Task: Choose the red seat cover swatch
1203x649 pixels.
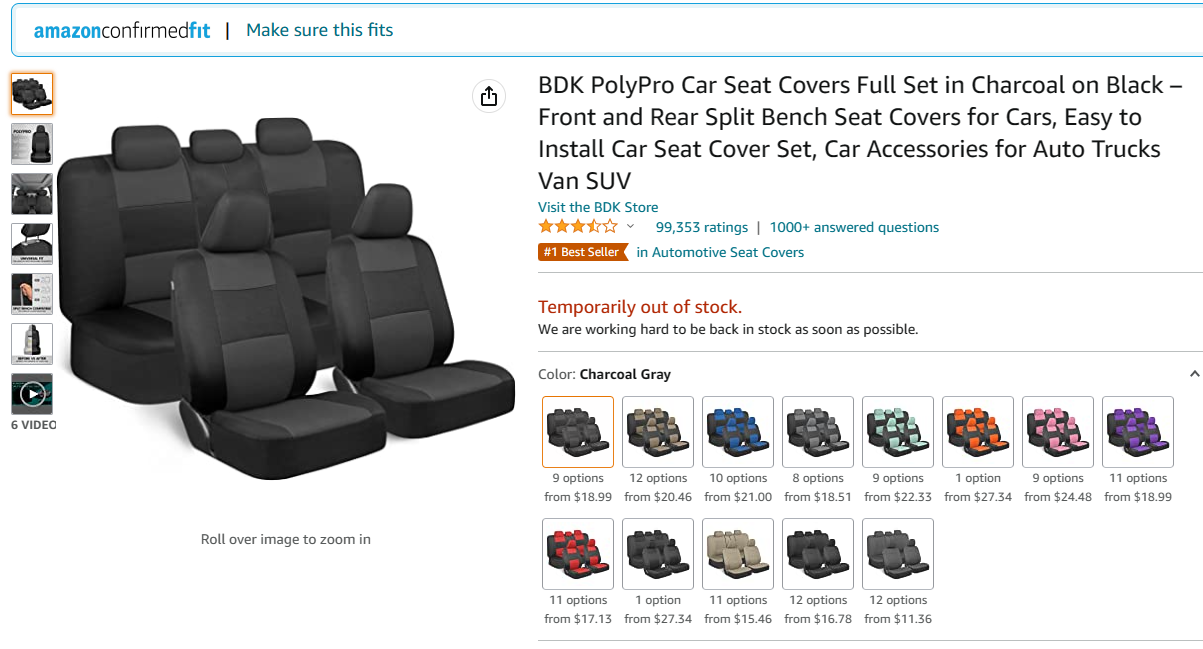Action: (578, 554)
